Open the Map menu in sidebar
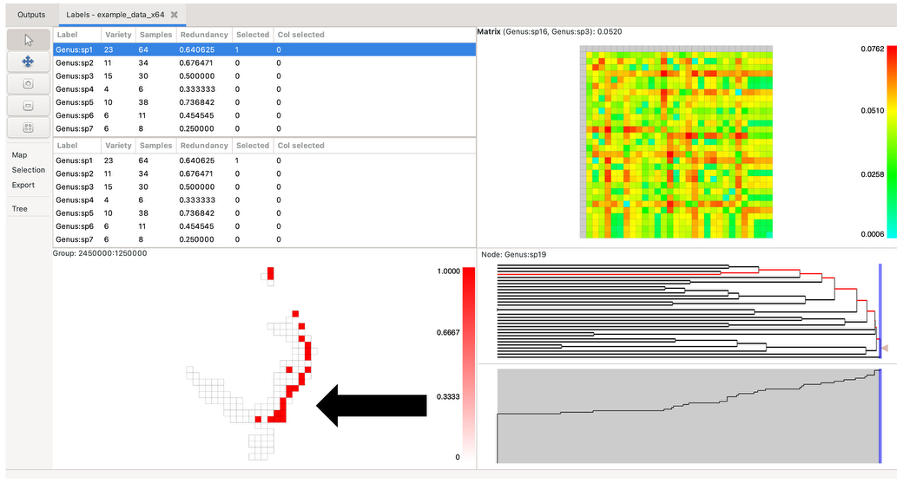904x490 pixels. click(x=19, y=155)
